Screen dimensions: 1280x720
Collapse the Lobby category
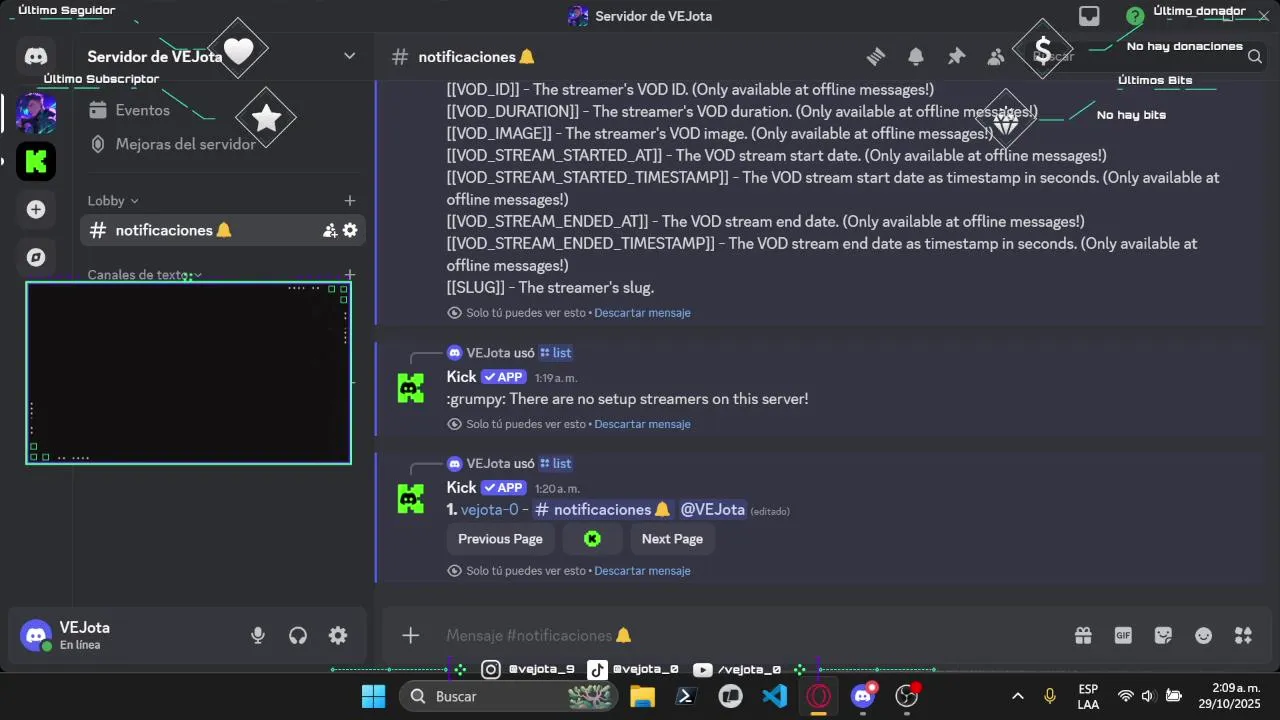tap(113, 201)
